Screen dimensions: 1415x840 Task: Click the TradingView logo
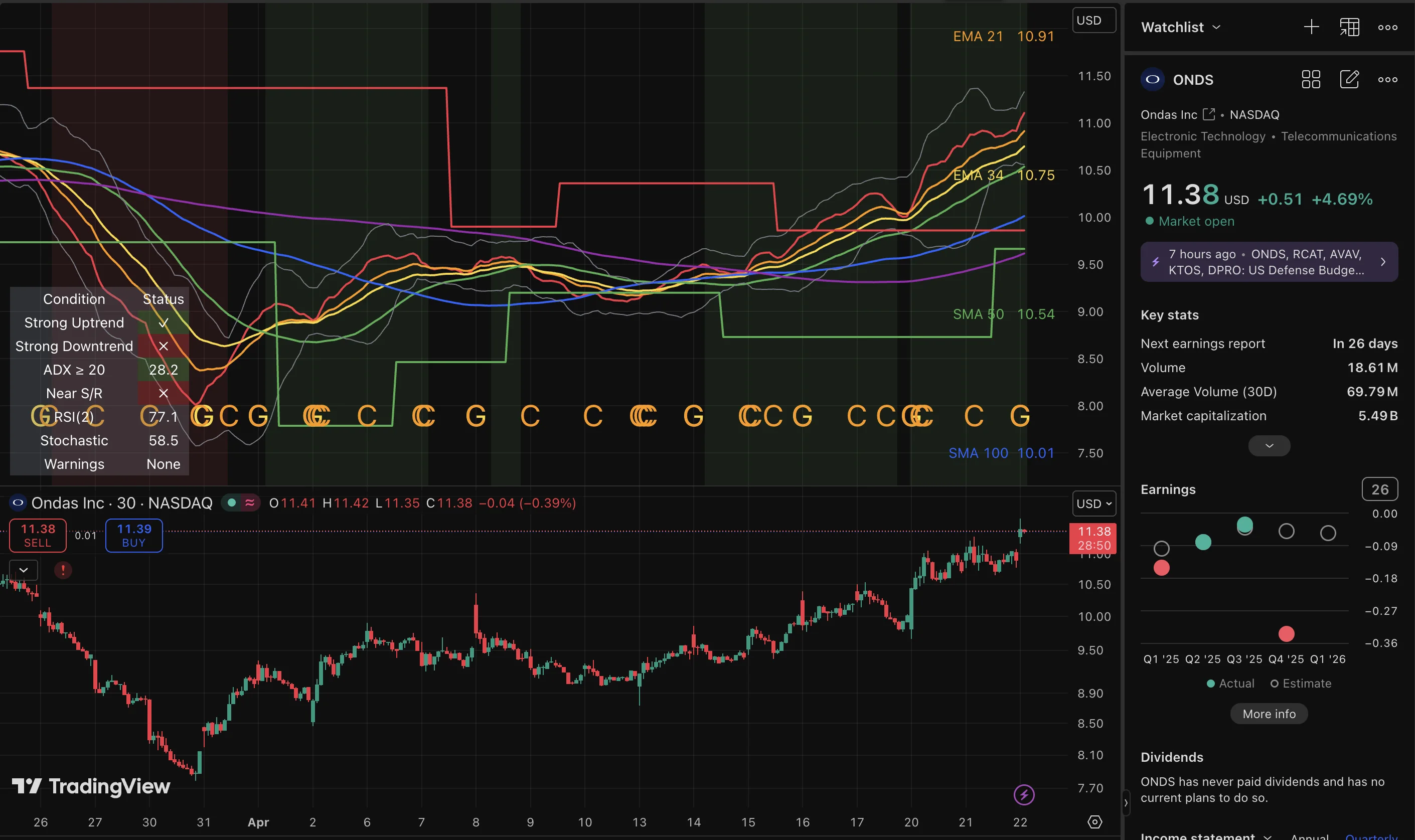point(91,786)
